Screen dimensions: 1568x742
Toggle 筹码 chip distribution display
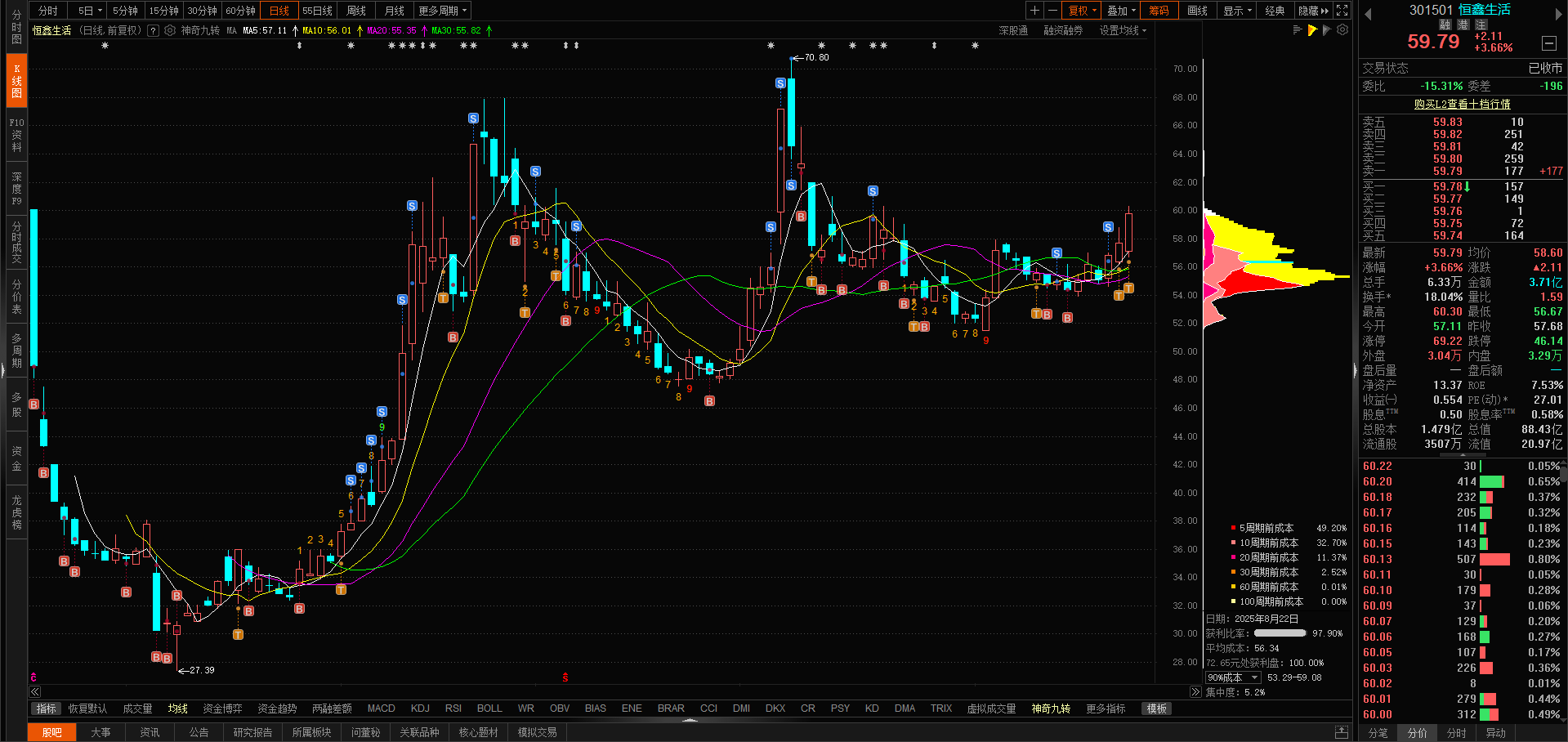click(x=1159, y=11)
